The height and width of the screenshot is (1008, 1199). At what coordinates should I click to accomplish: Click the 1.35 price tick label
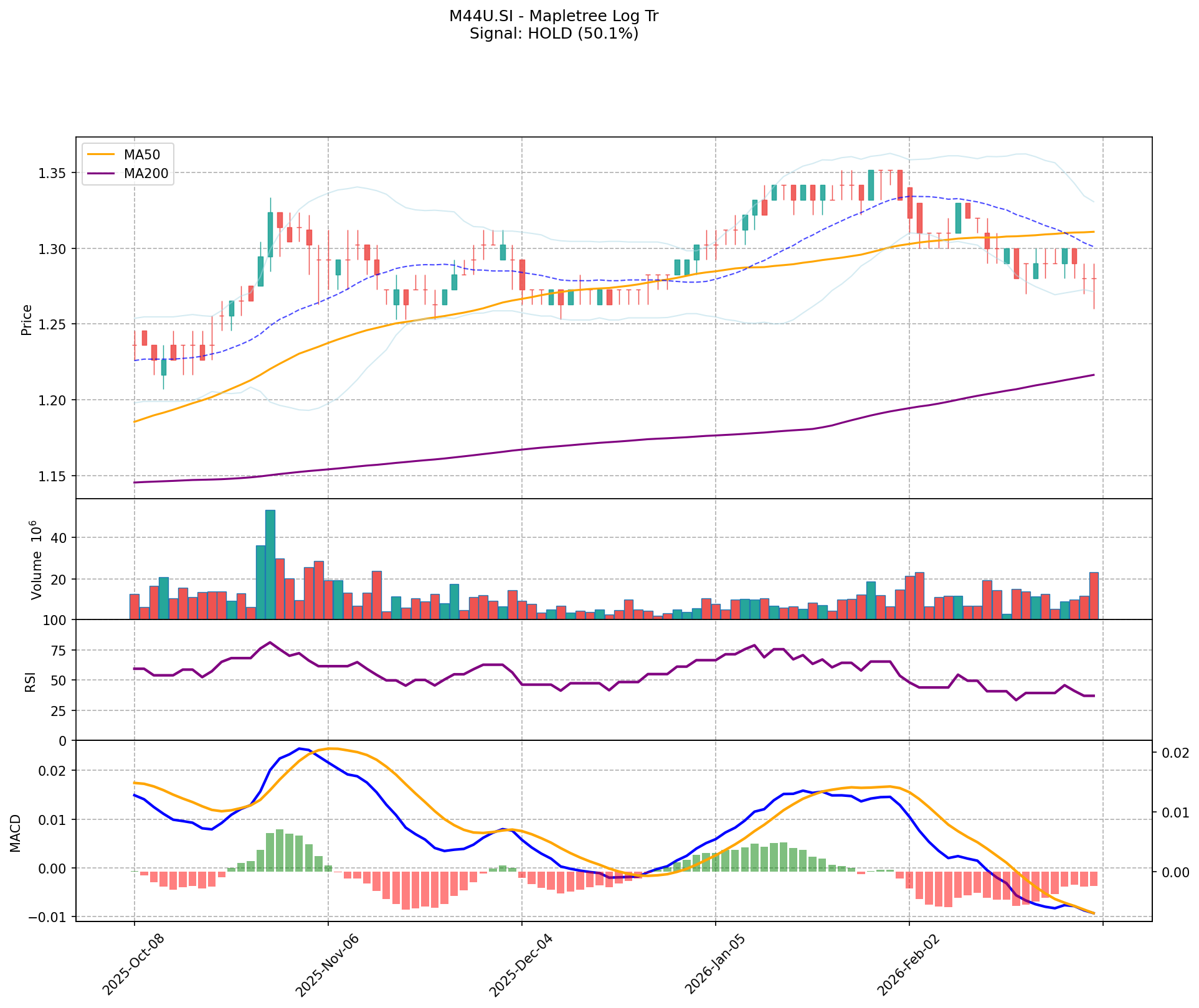tap(53, 172)
